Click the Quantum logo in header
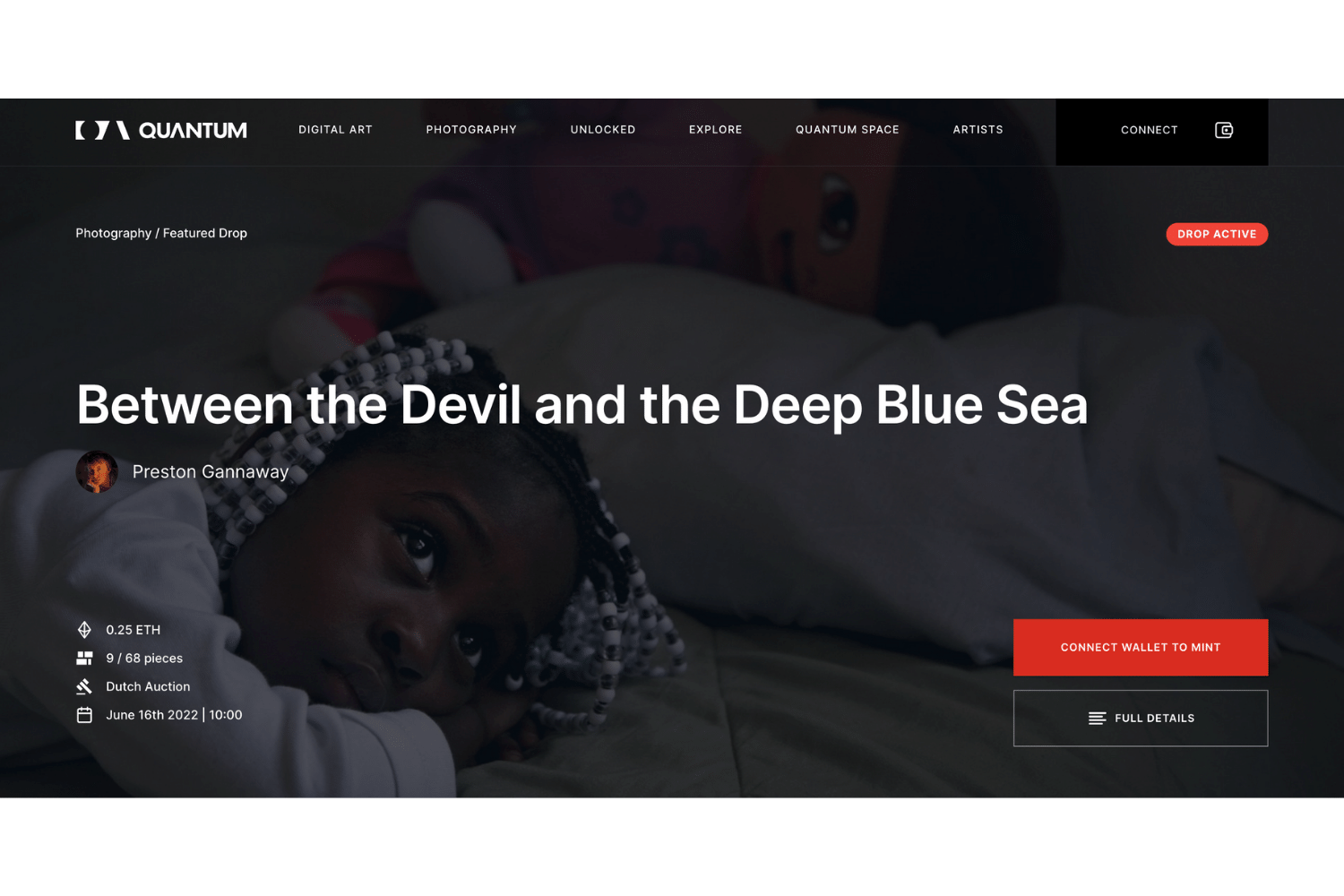Image resolution: width=1344 pixels, height=896 pixels. [161, 131]
